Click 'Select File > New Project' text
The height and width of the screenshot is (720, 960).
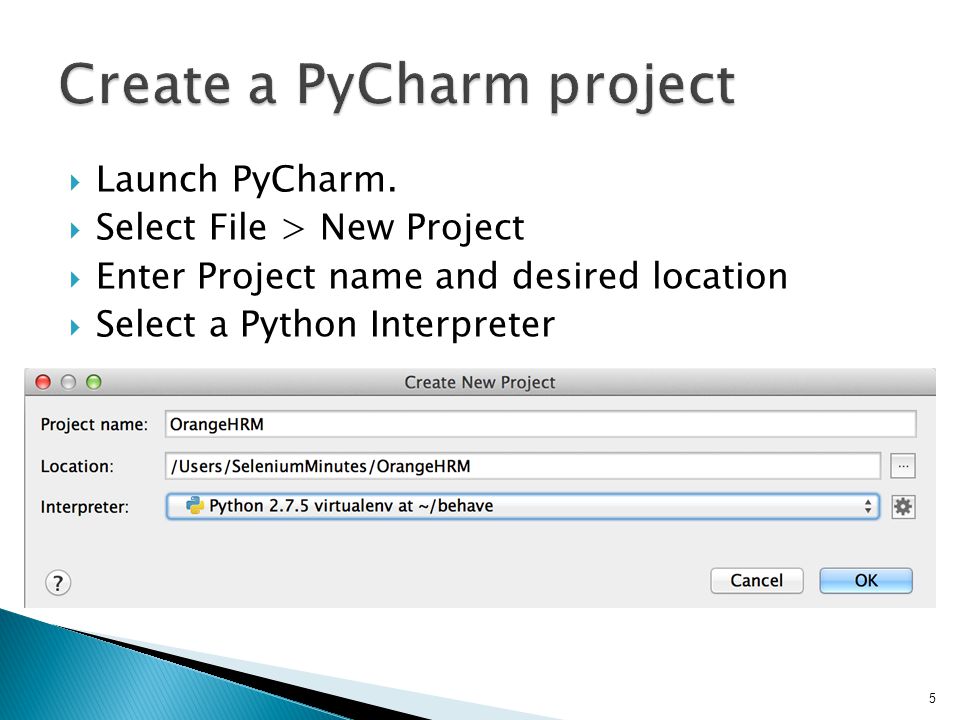click(310, 228)
